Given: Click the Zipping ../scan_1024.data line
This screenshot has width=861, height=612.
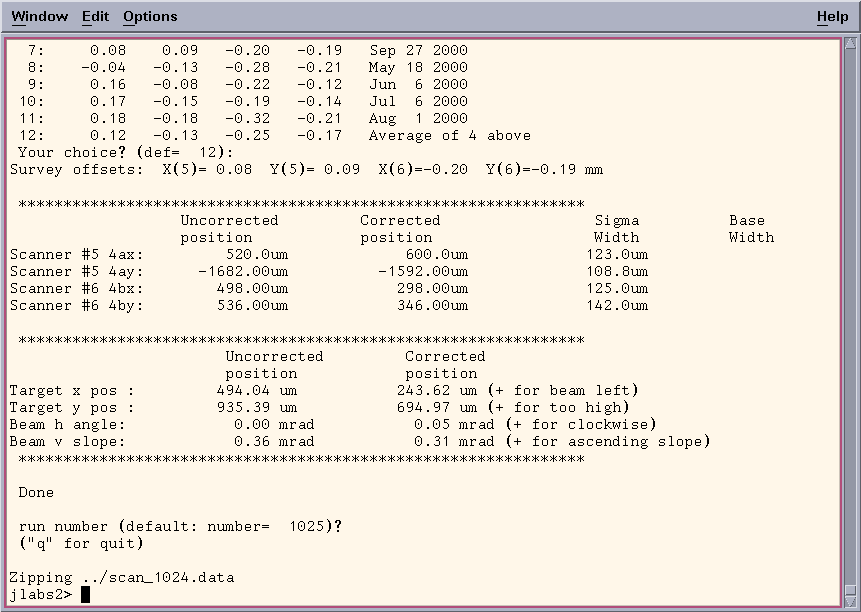Looking at the screenshot, I should tap(122, 578).
